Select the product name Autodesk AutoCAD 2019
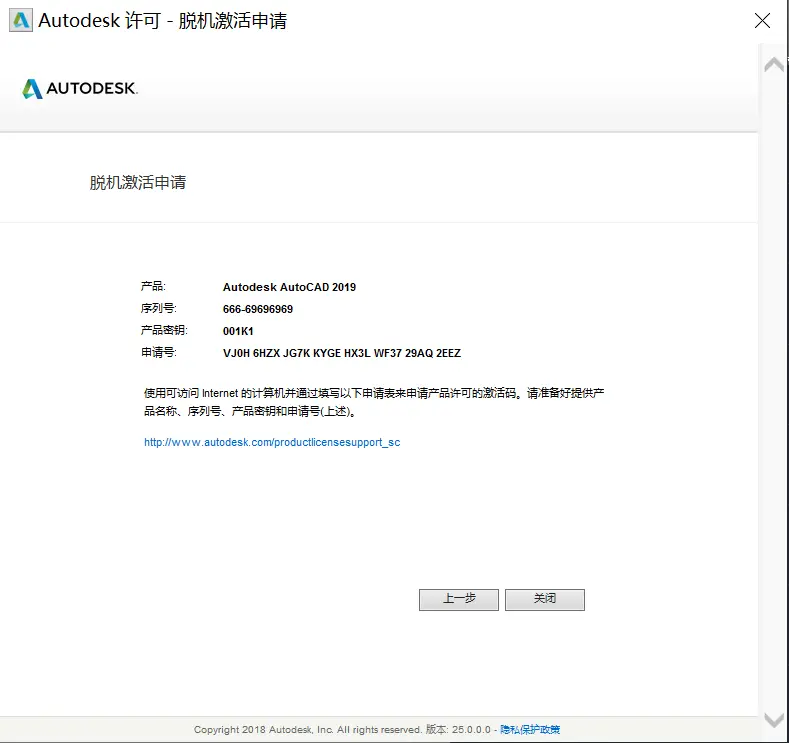Image resolution: width=789 pixels, height=743 pixels. [289, 287]
